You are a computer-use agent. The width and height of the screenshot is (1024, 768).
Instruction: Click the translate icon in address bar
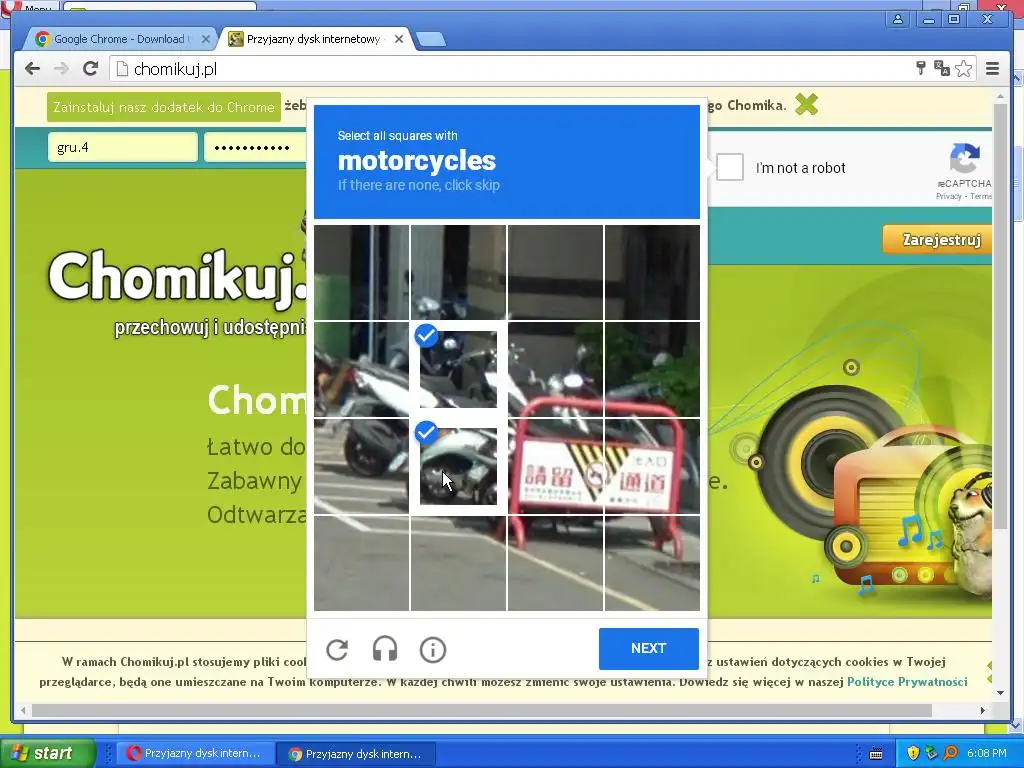[x=942, y=69]
